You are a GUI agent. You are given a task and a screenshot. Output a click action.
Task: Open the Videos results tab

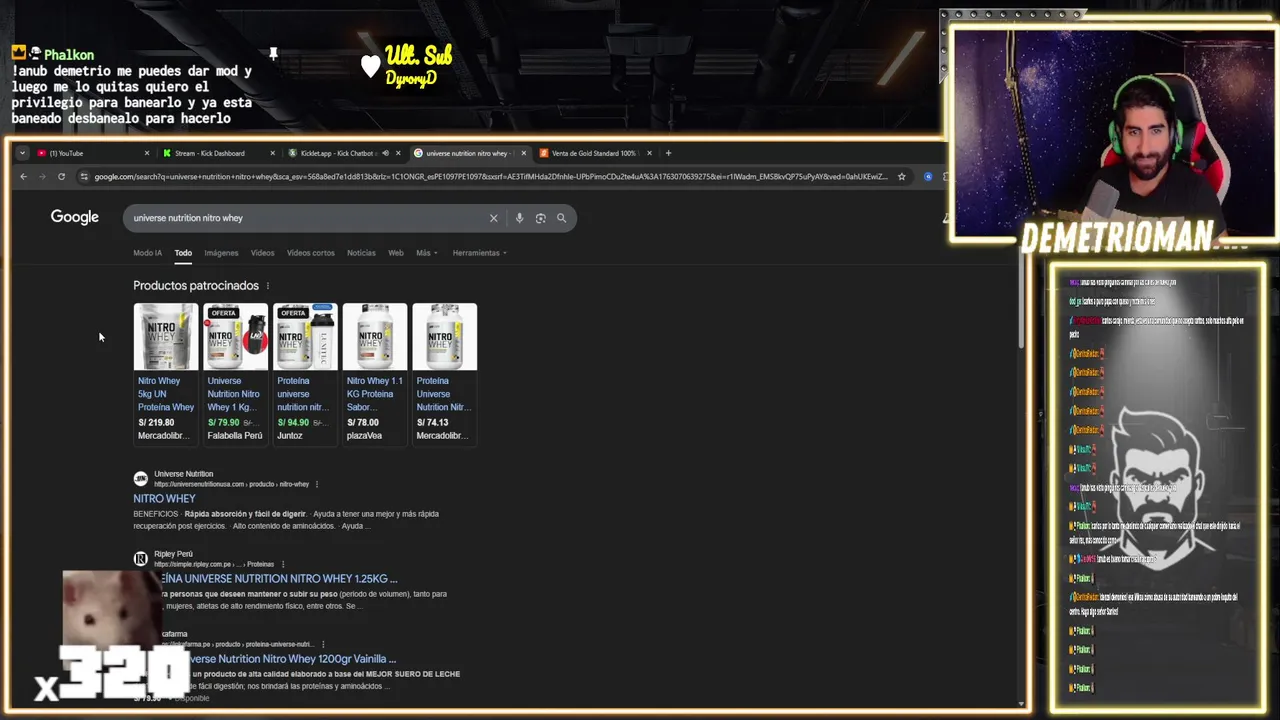[262, 253]
